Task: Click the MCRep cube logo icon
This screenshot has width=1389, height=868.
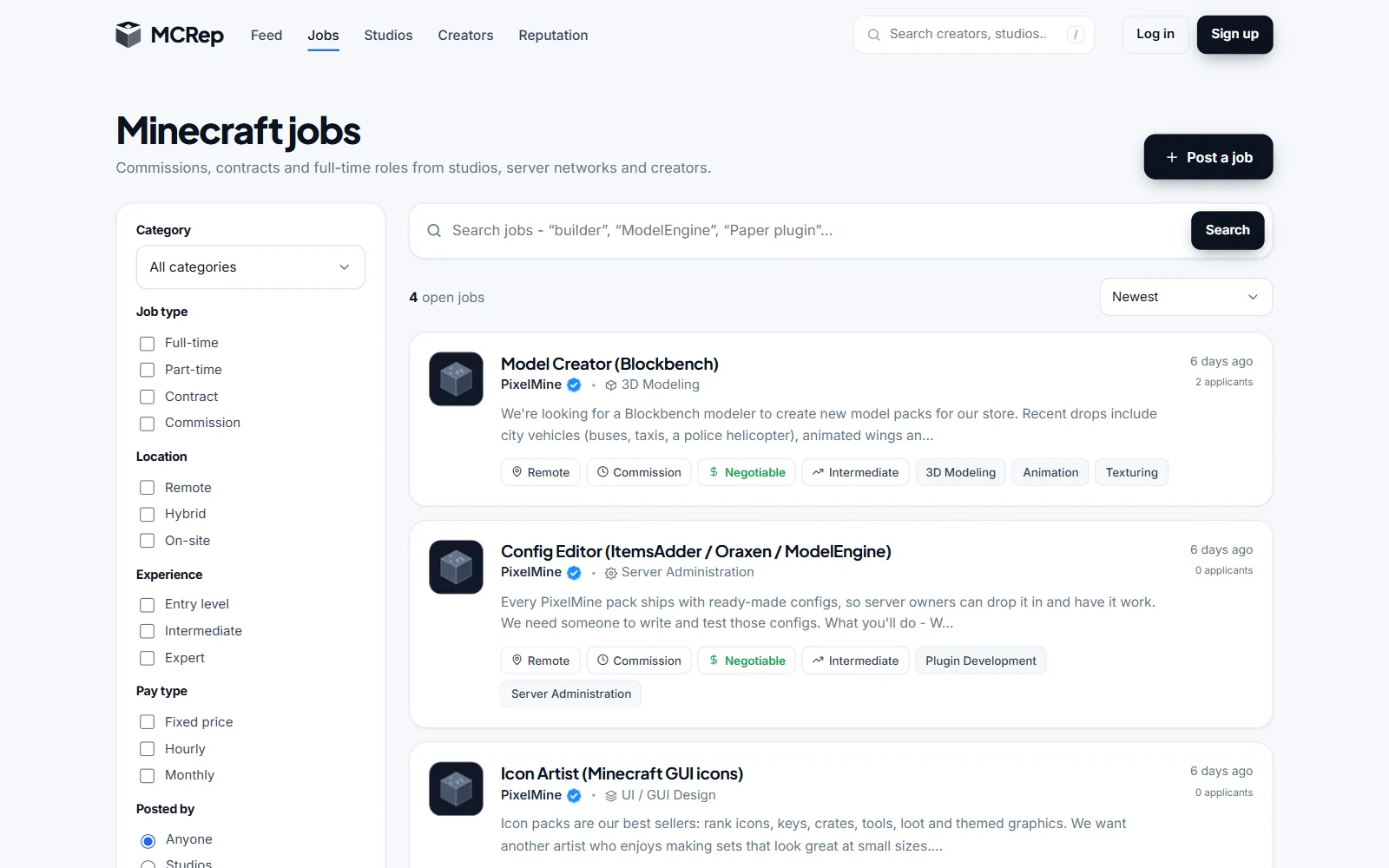Action: (x=128, y=35)
